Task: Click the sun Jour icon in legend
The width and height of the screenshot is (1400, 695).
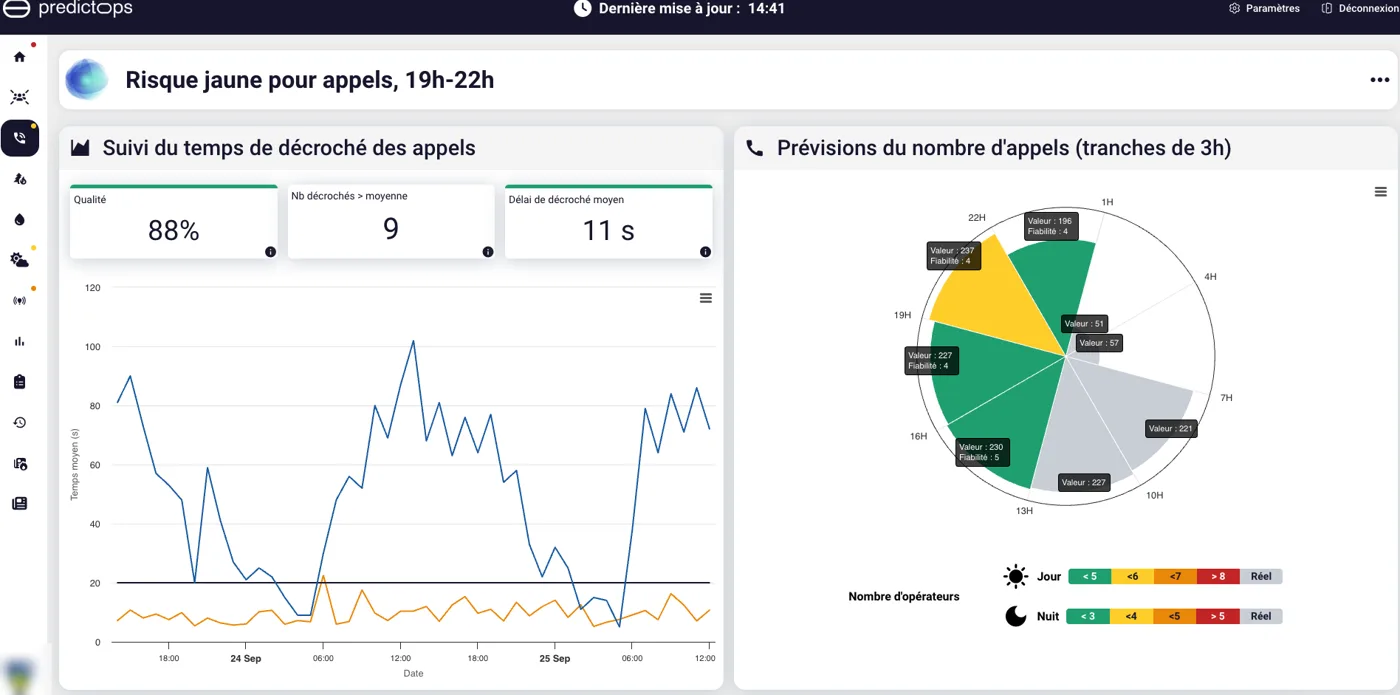Action: (1016, 577)
